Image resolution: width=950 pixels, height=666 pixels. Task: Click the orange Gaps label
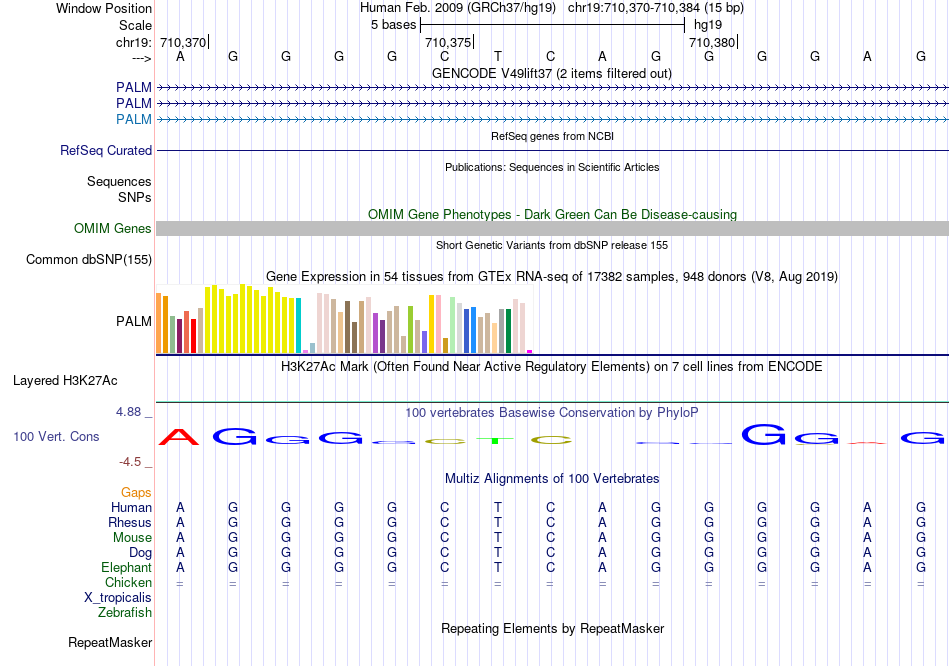pyautogui.click(x=136, y=493)
